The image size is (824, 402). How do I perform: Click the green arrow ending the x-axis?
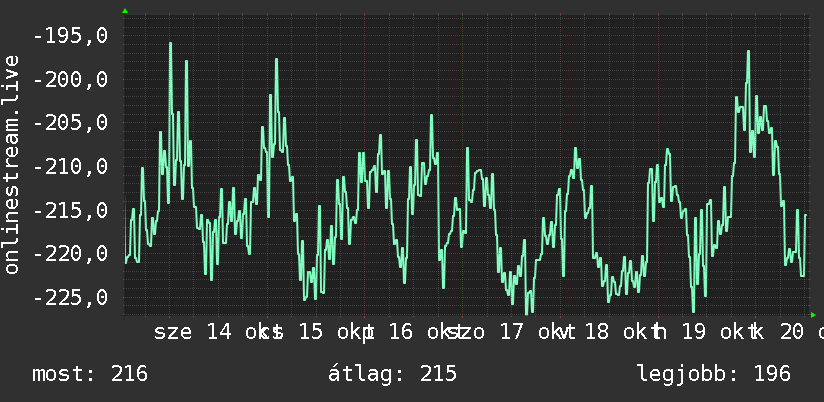click(x=813, y=315)
